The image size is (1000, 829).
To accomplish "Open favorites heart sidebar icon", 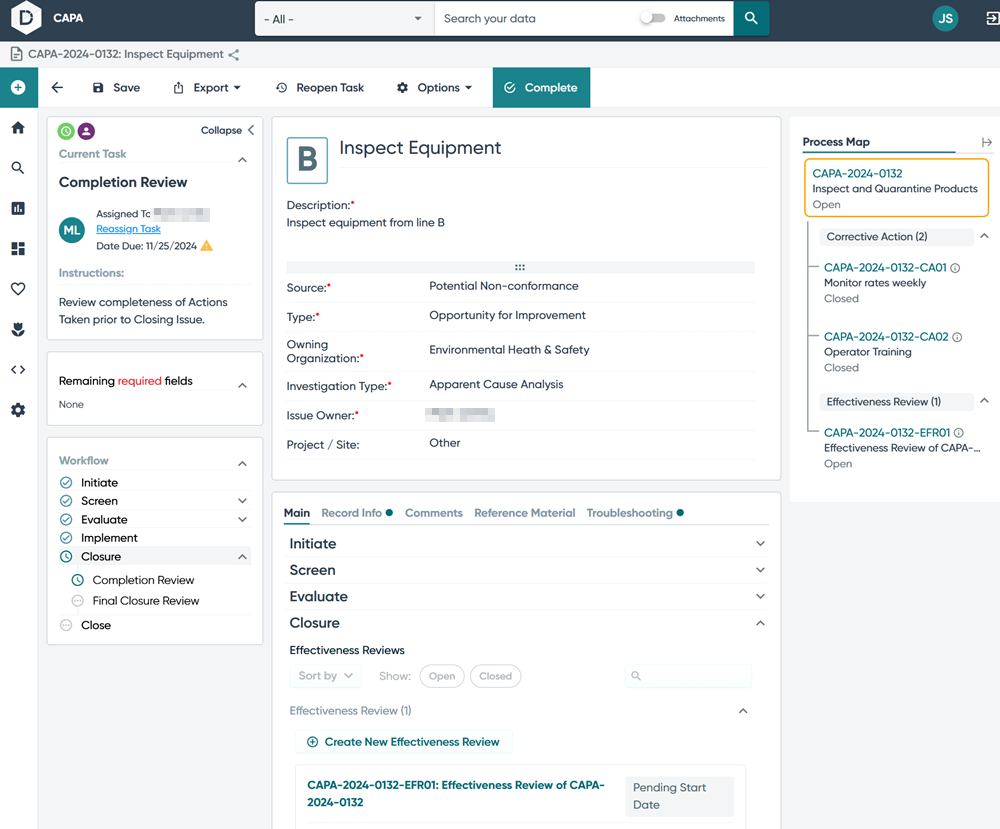I will click(x=18, y=289).
